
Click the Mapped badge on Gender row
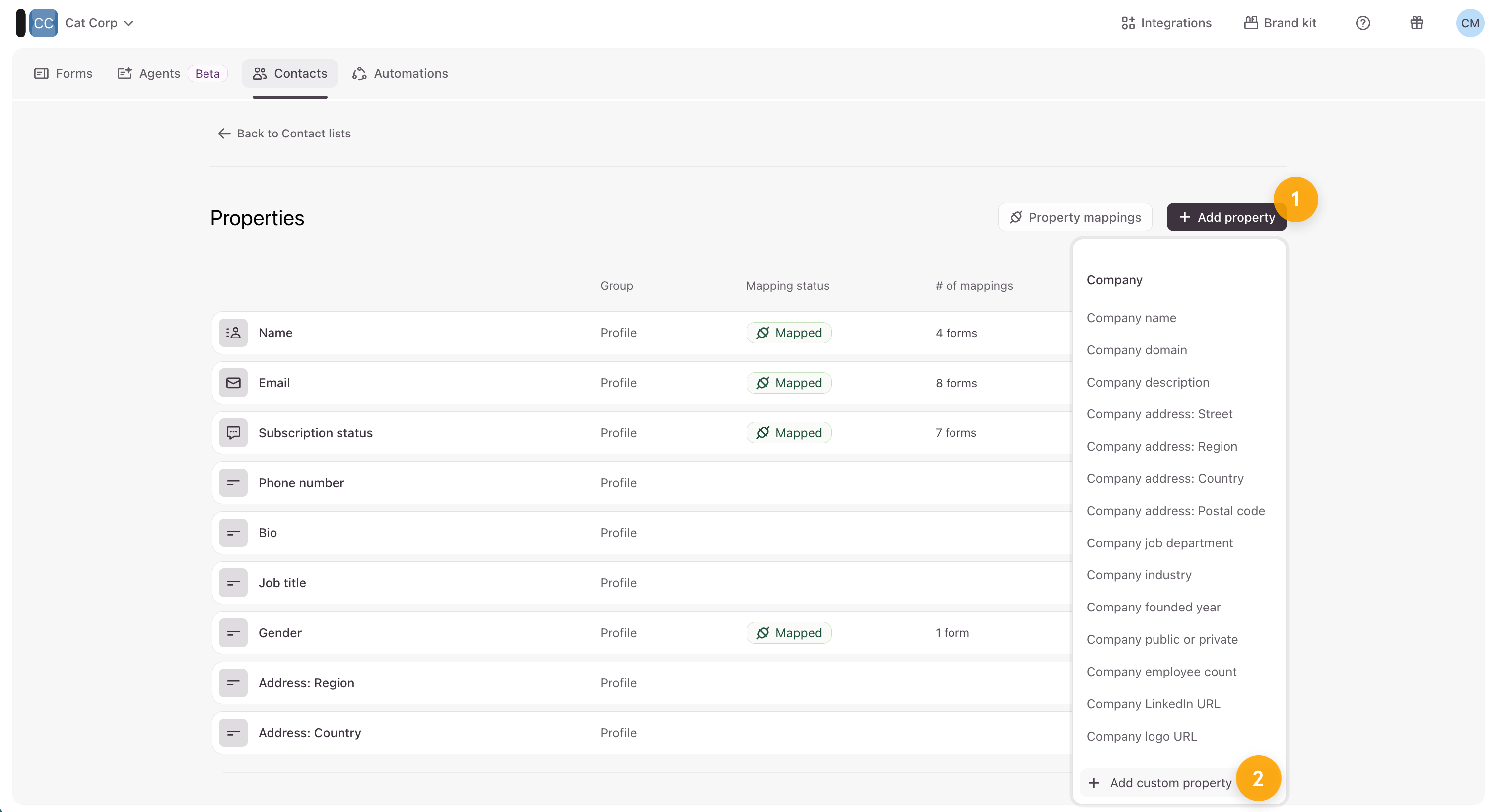(789, 633)
